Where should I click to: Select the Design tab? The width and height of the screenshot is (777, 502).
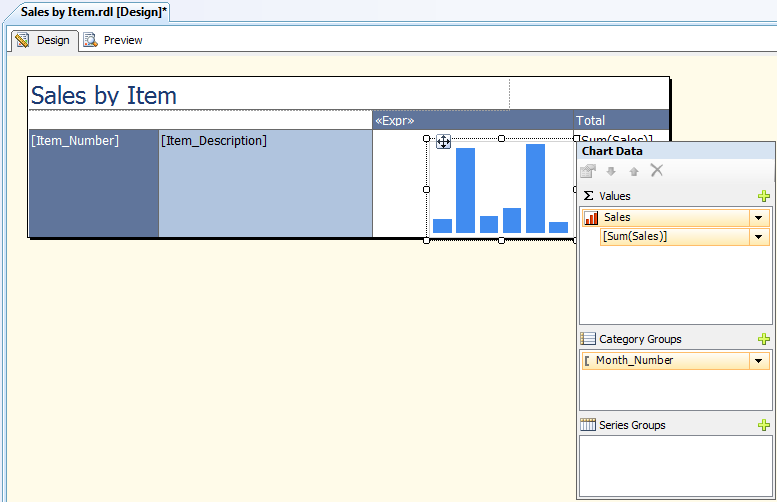(43, 40)
